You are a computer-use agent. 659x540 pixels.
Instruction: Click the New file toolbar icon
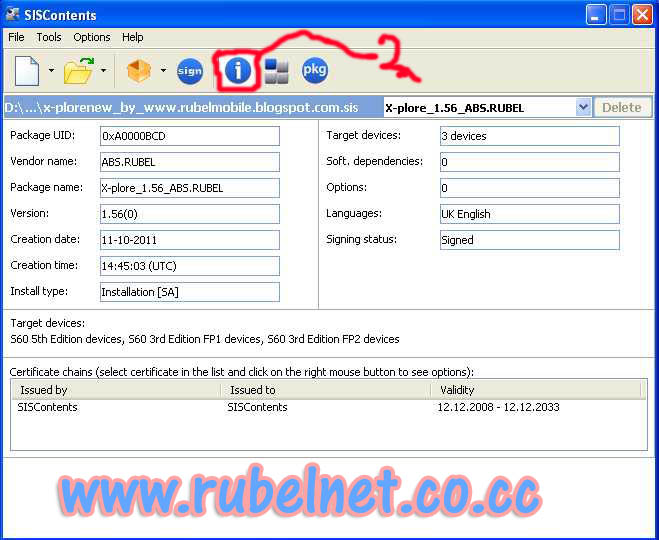pyautogui.click(x=27, y=71)
